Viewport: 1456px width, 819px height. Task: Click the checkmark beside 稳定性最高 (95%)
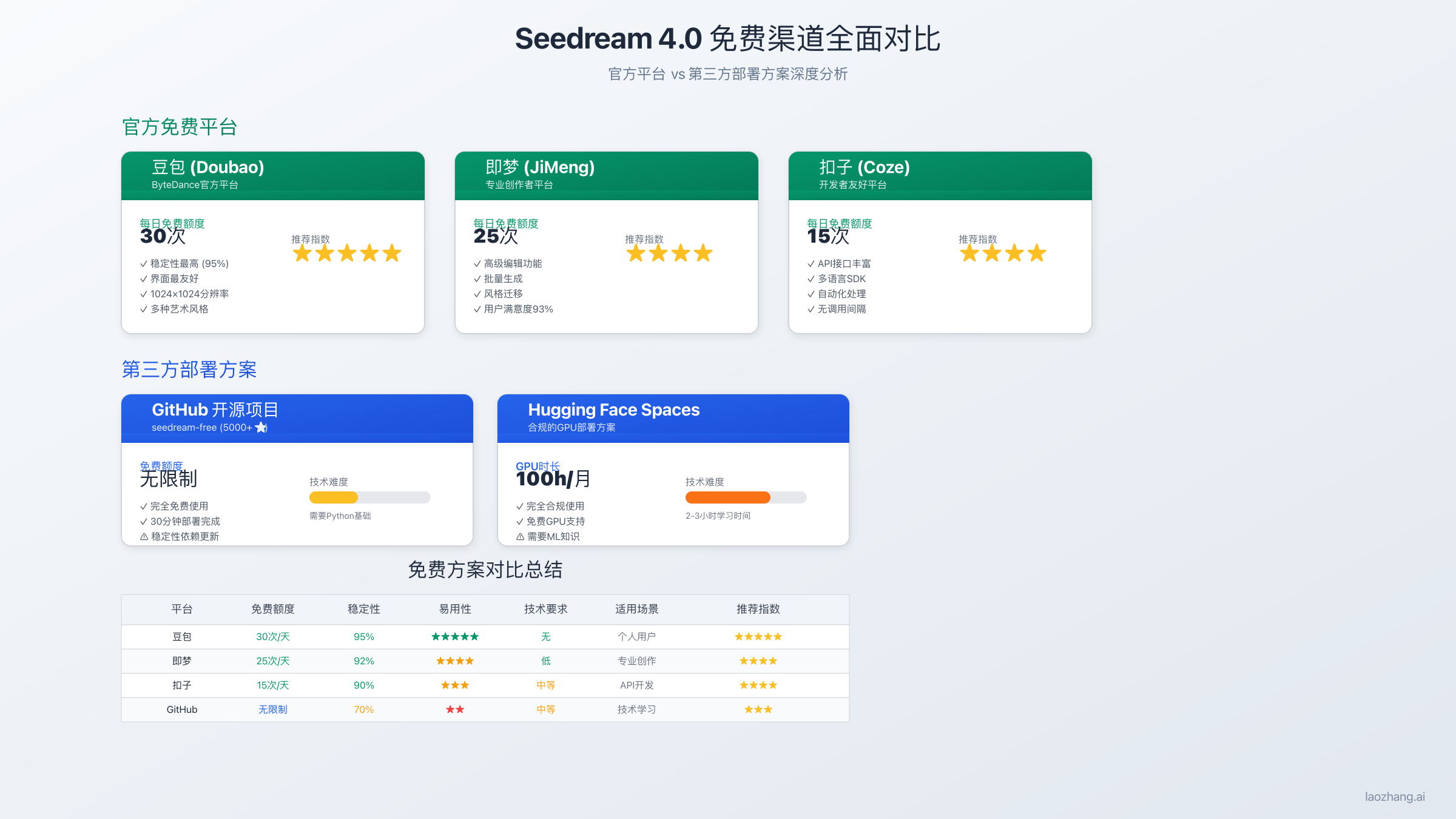[x=144, y=264]
